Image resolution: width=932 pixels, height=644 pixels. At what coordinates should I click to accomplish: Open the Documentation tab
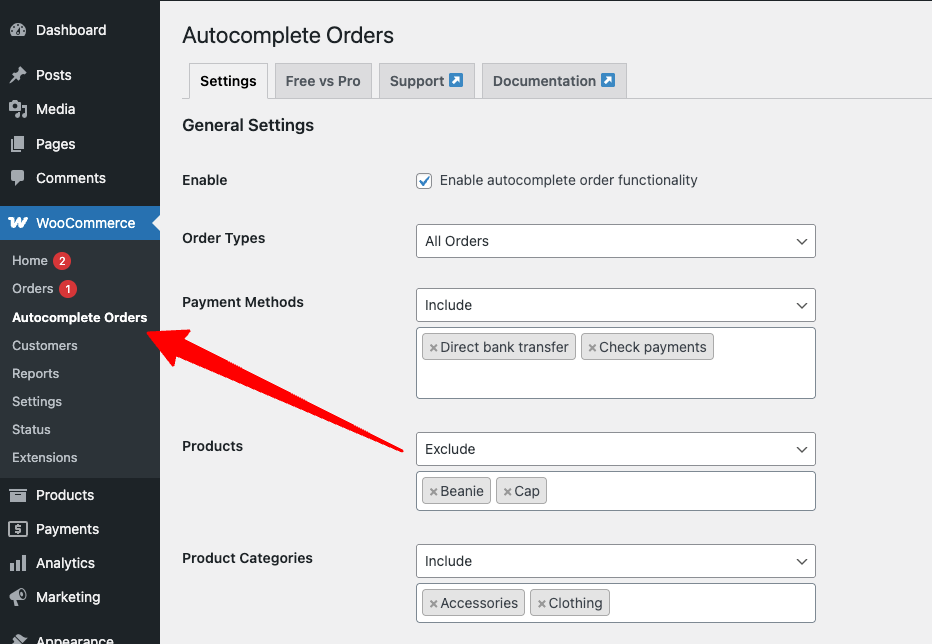[554, 81]
